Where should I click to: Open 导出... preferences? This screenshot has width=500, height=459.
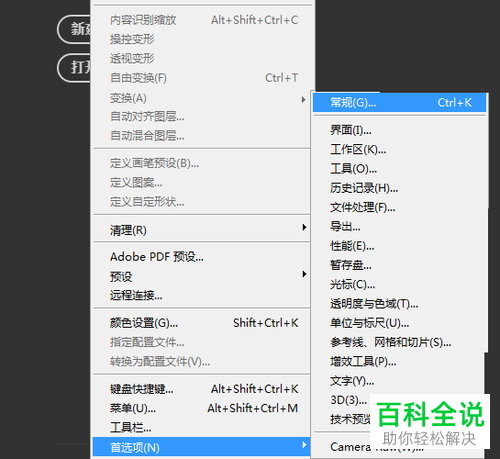[x=399, y=227]
